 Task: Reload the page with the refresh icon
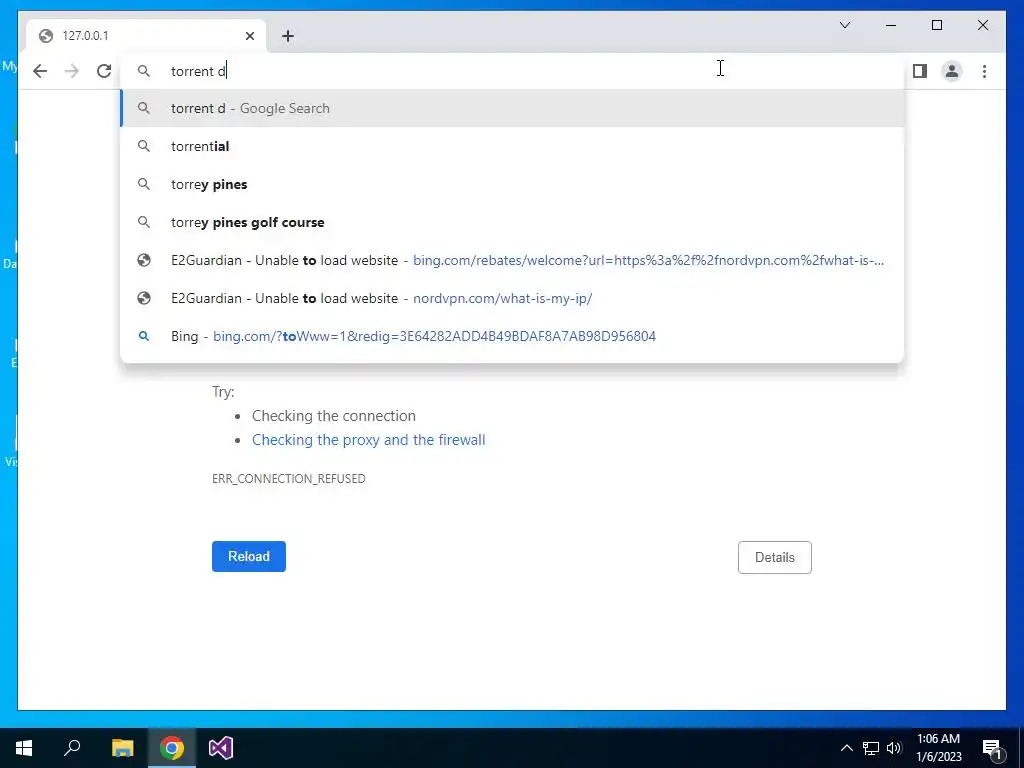pos(104,71)
